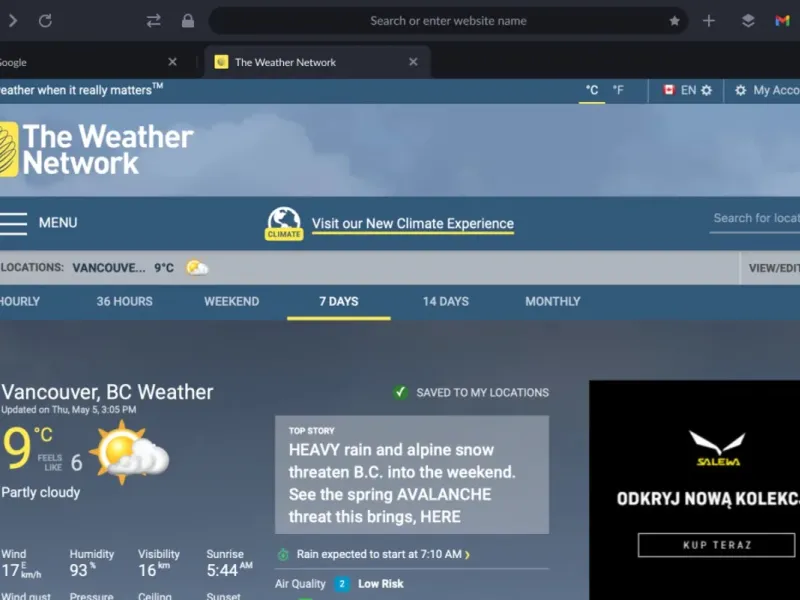
Task: Switch to the HOURLY forecast tab
Action: click(19, 302)
